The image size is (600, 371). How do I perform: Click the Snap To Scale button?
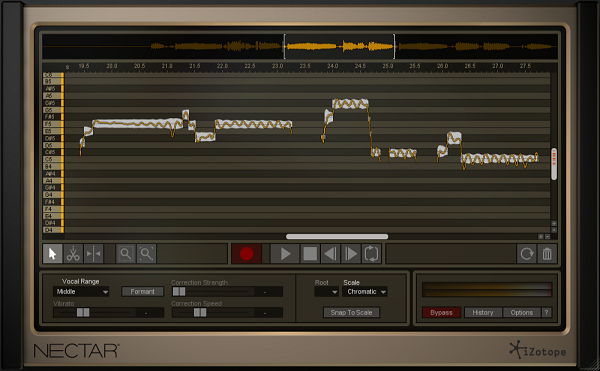coord(351,312)
